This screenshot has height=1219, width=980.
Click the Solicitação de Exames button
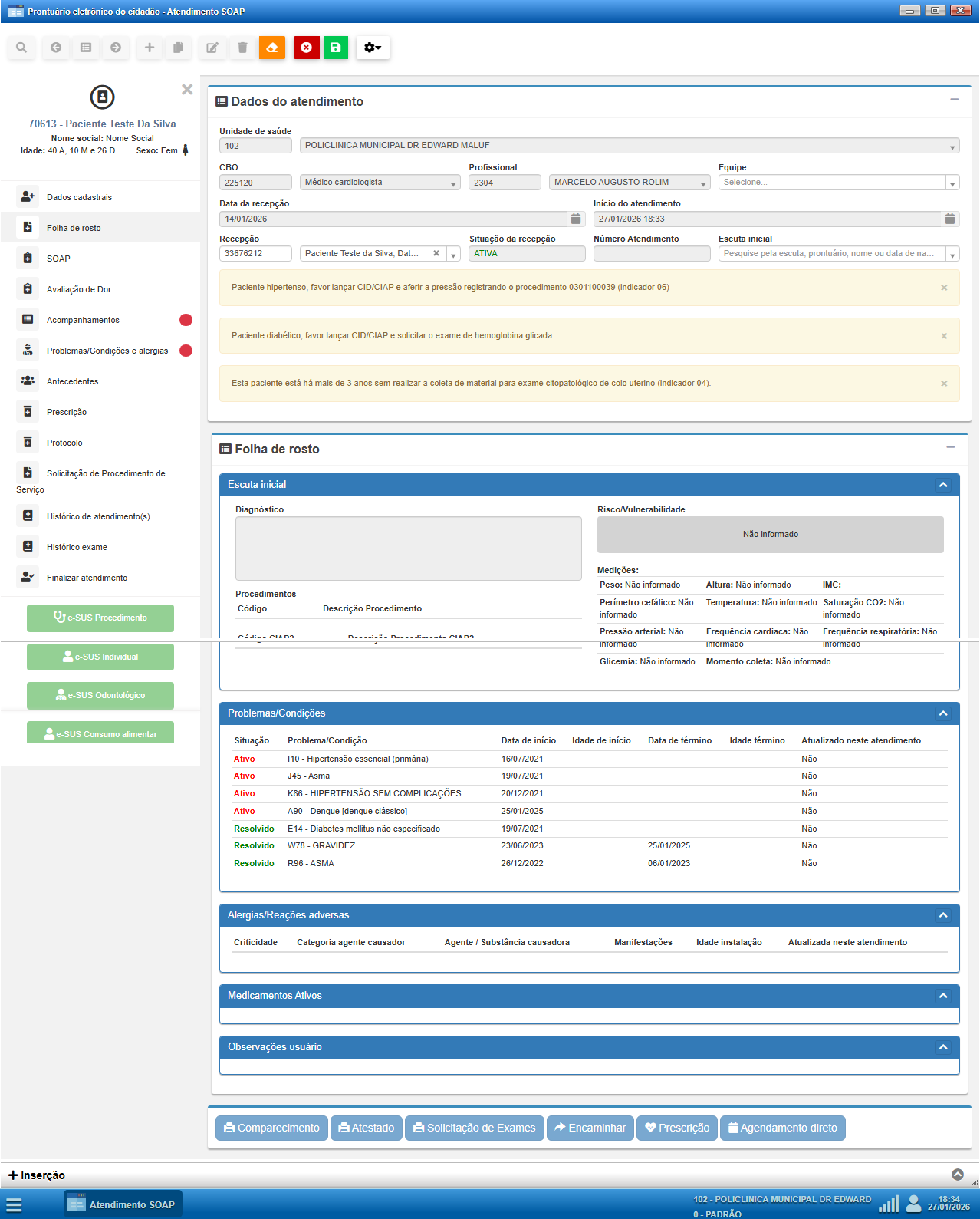474,1128
